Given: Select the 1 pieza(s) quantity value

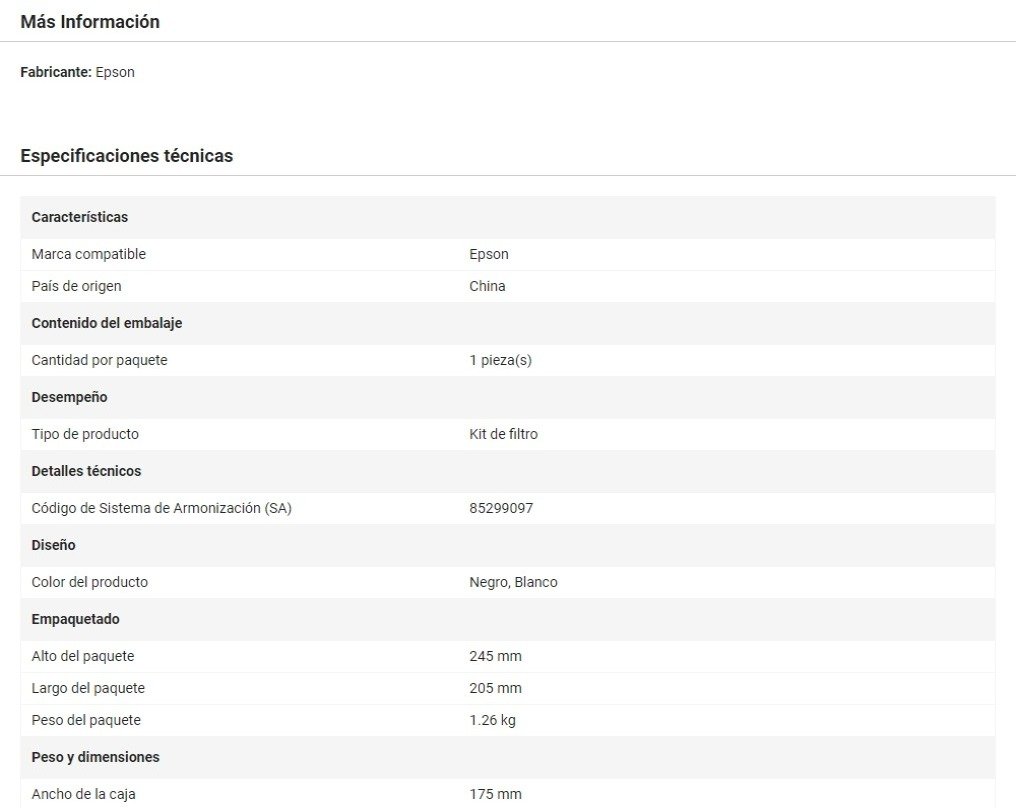Looking at the screenshot, I should (500, 360).
